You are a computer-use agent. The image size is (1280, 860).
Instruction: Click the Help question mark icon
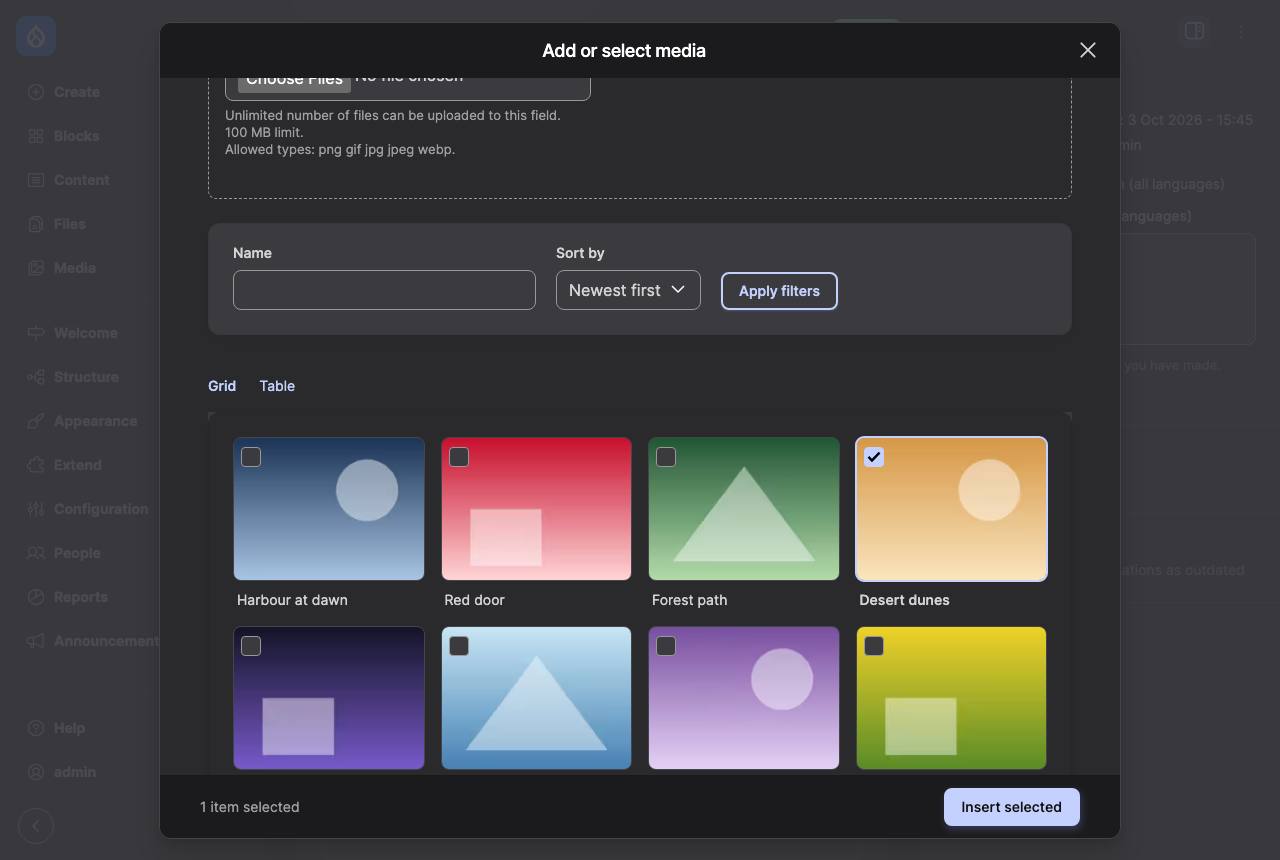pos(36,728)
